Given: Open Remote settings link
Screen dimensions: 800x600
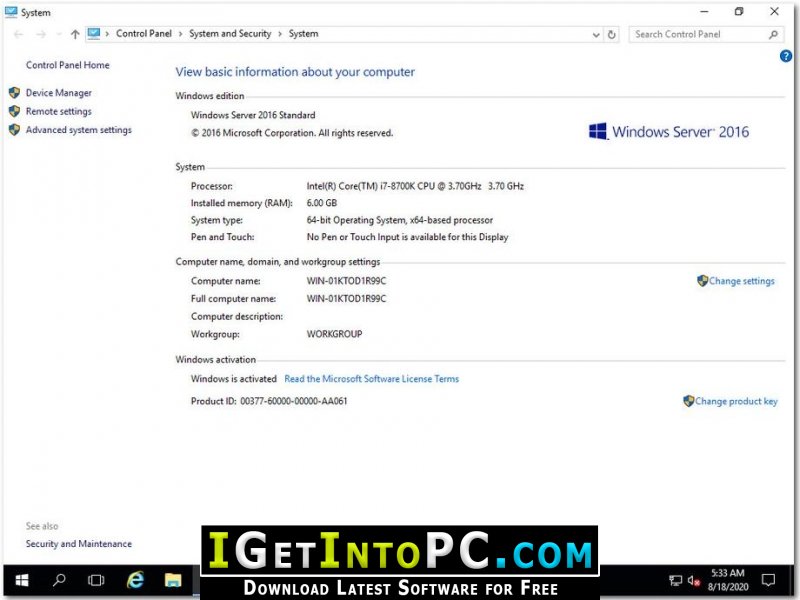Looking at the screenshot, I should click(59, 111).
